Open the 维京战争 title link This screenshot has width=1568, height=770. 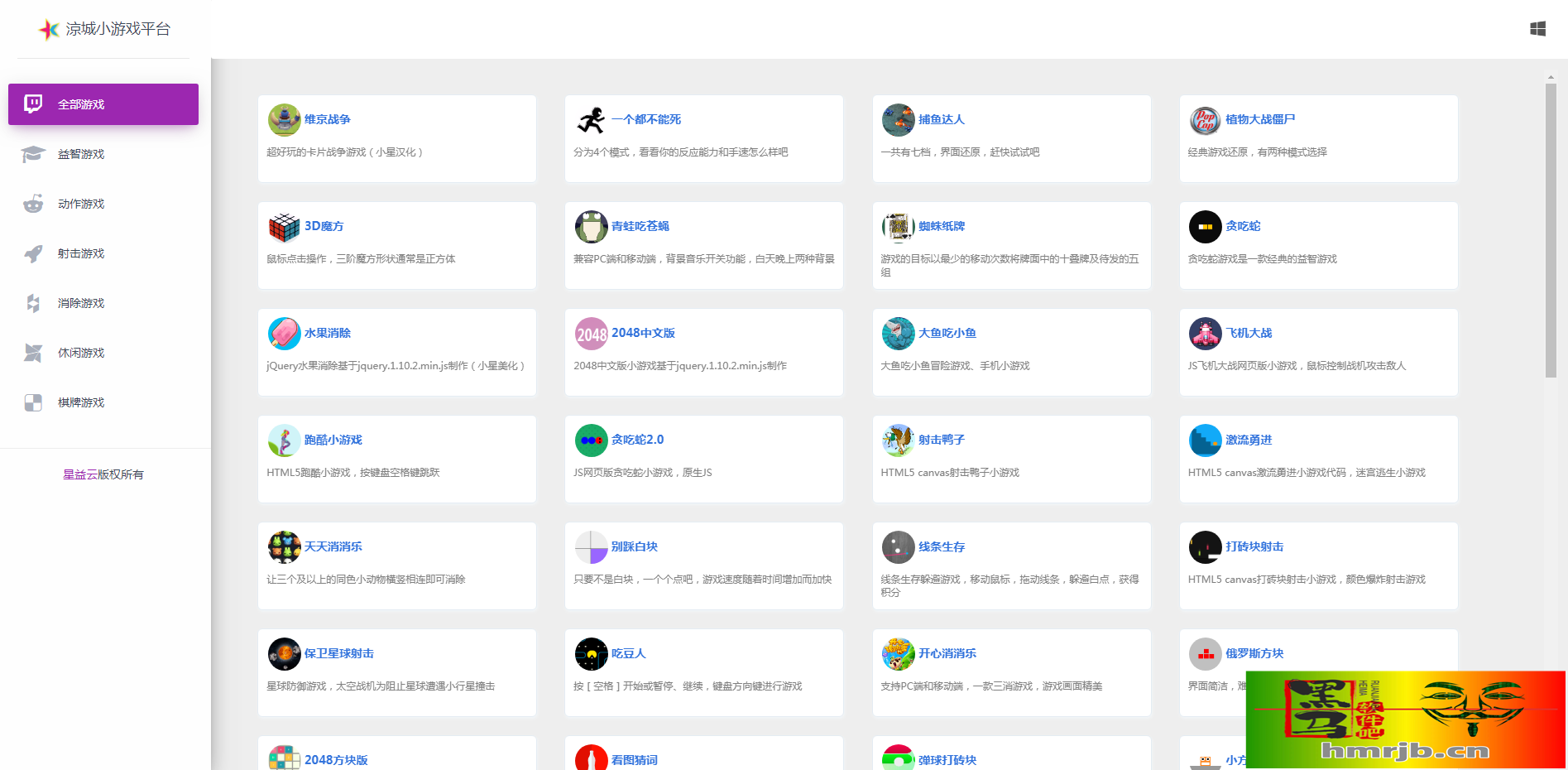[328, 119]
